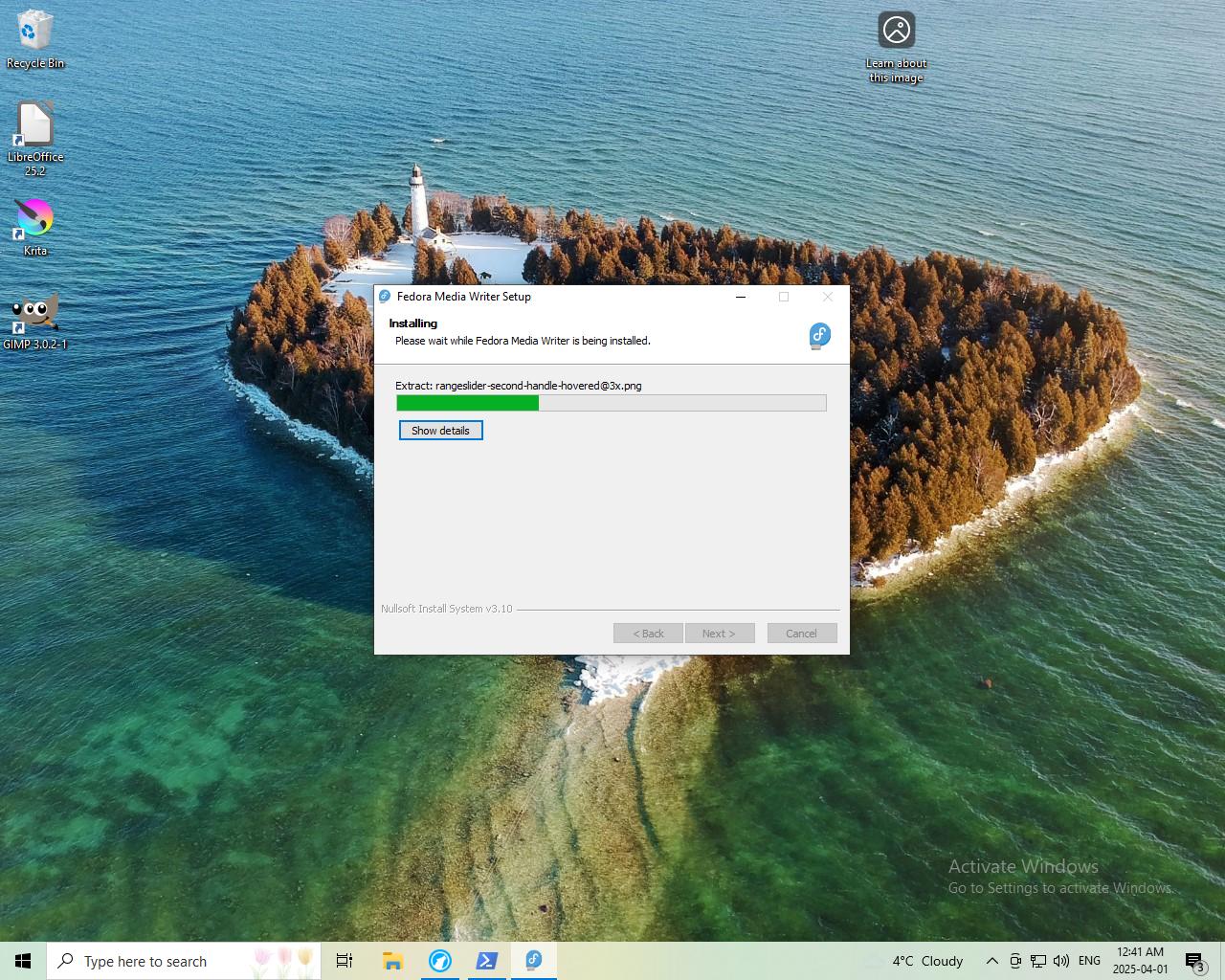
Task: Open the blue circular taskbar app icon
Action: coord(439,961)
